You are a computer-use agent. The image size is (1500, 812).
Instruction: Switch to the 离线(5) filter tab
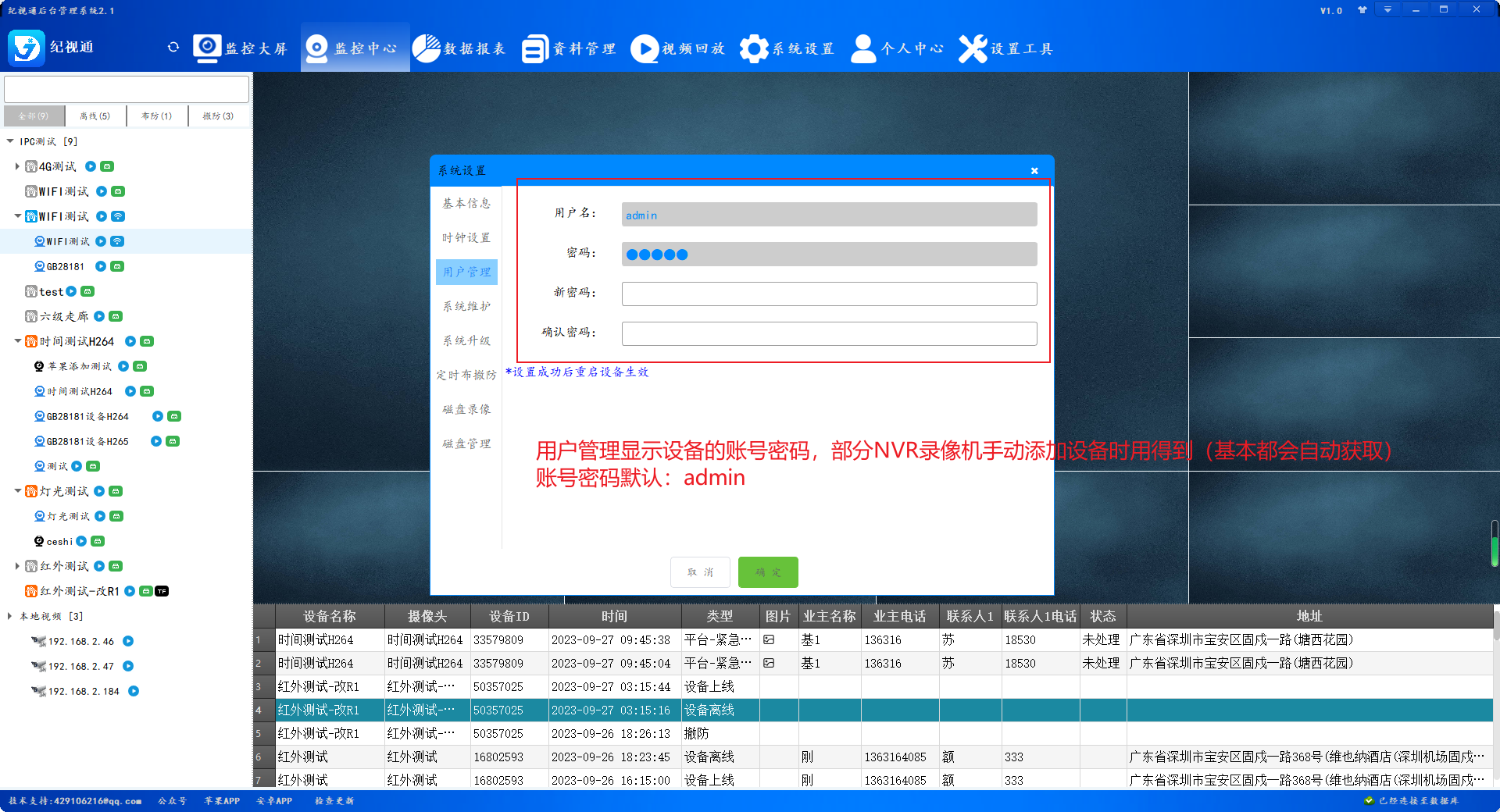click(95, 116)
